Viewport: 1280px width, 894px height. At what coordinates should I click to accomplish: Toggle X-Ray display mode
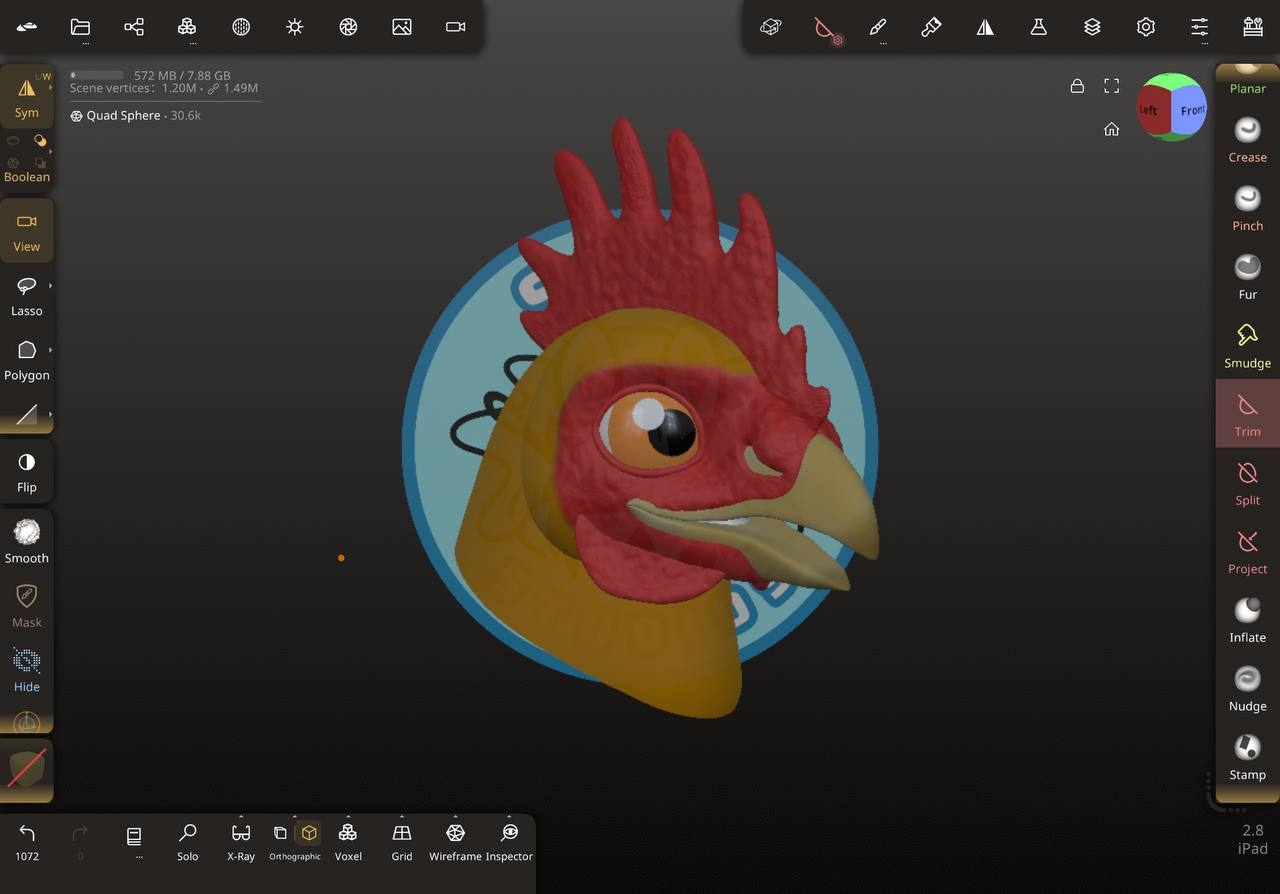point(241,841)
